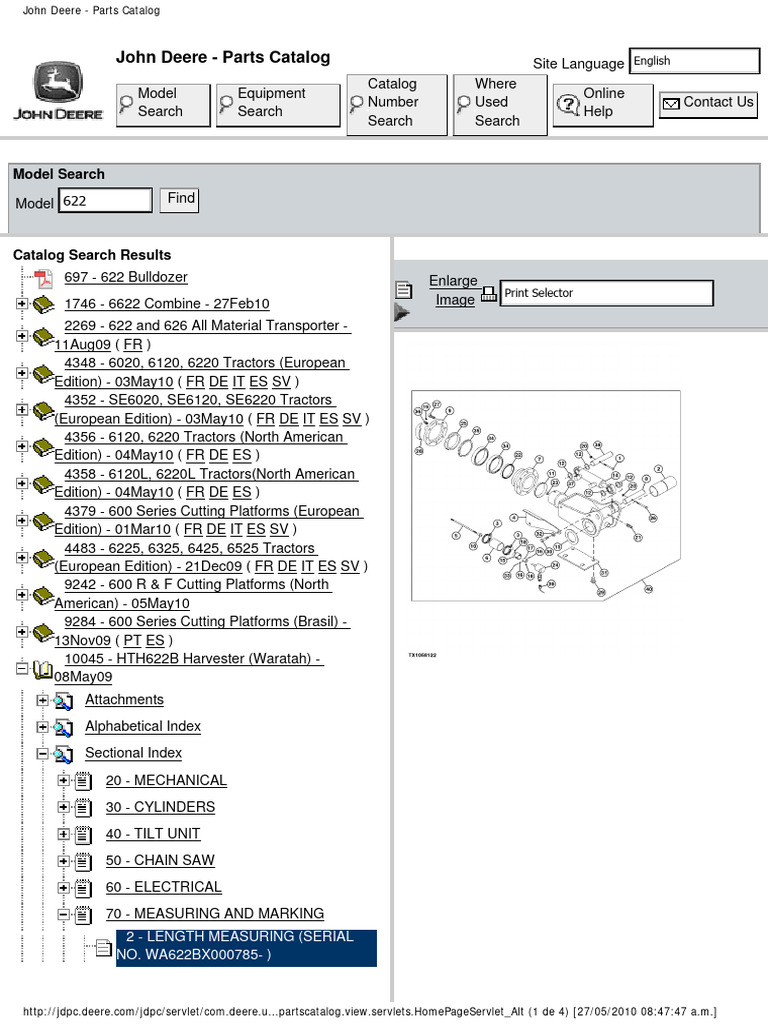Open the 4356 - 6120, 6220 Tractors link
Screen dimensions: 768x1024
(x=200, y=445)
